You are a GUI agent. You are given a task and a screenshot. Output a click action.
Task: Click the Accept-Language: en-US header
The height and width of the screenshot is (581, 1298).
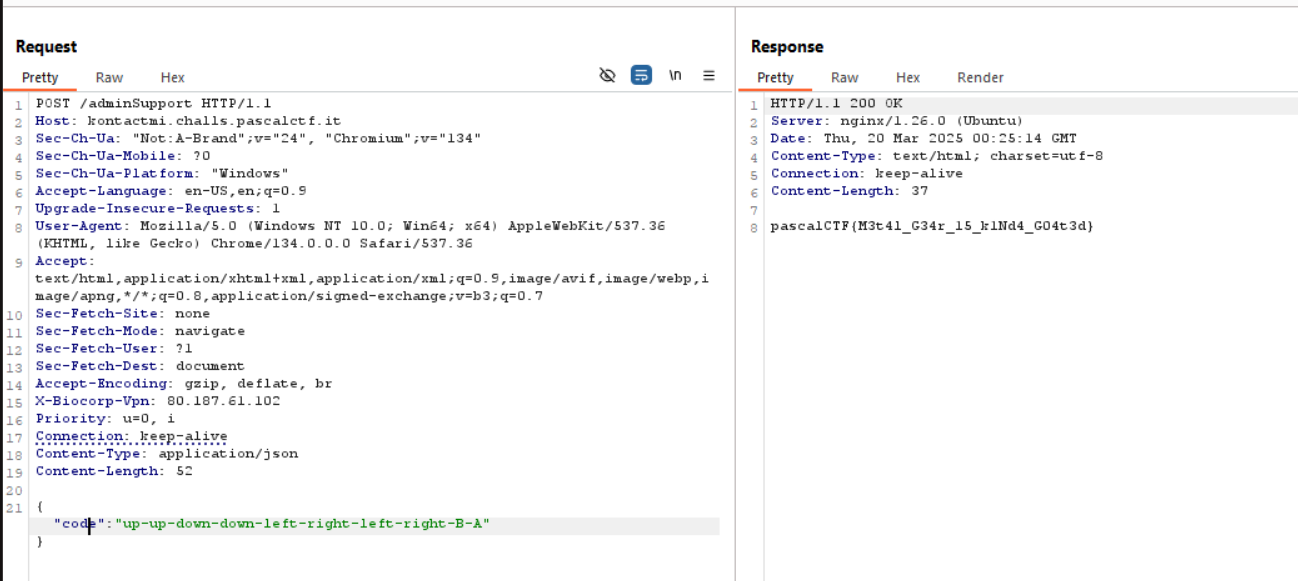(x=171, y=191)
